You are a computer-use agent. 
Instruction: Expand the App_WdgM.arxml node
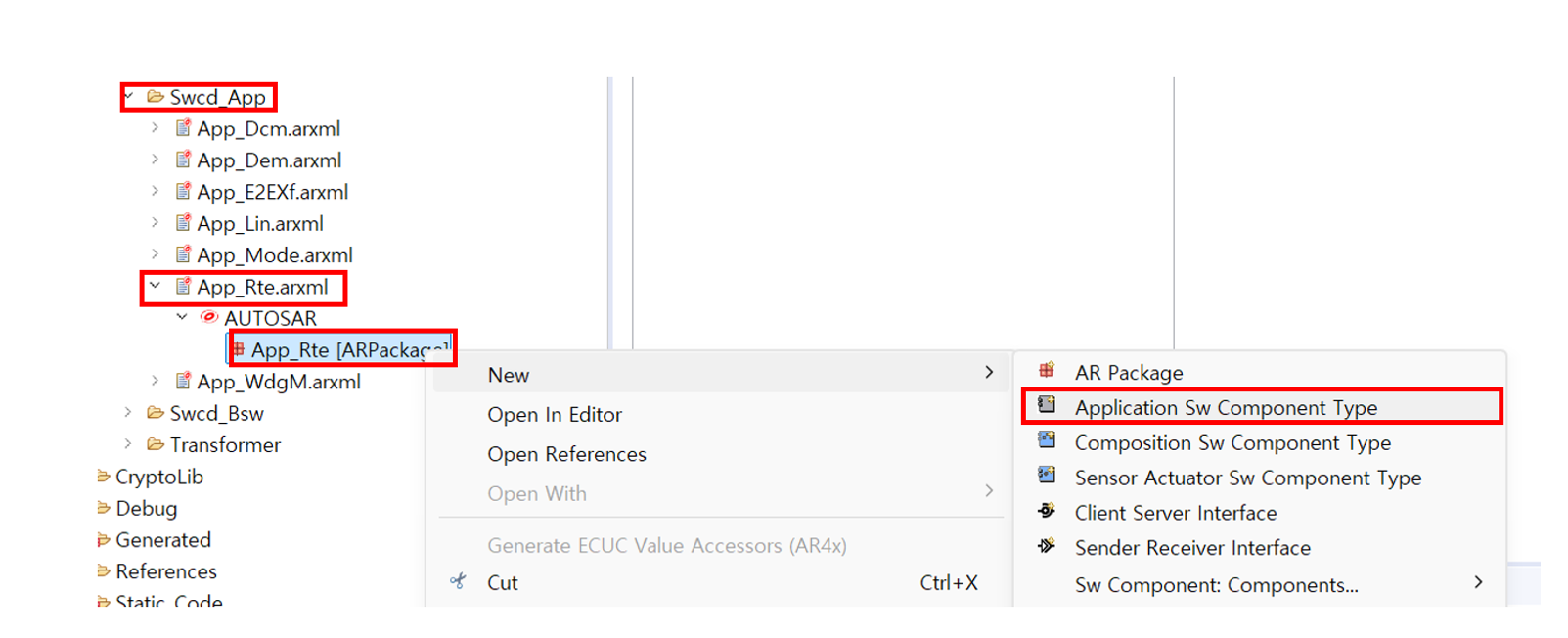coord(155,381)
